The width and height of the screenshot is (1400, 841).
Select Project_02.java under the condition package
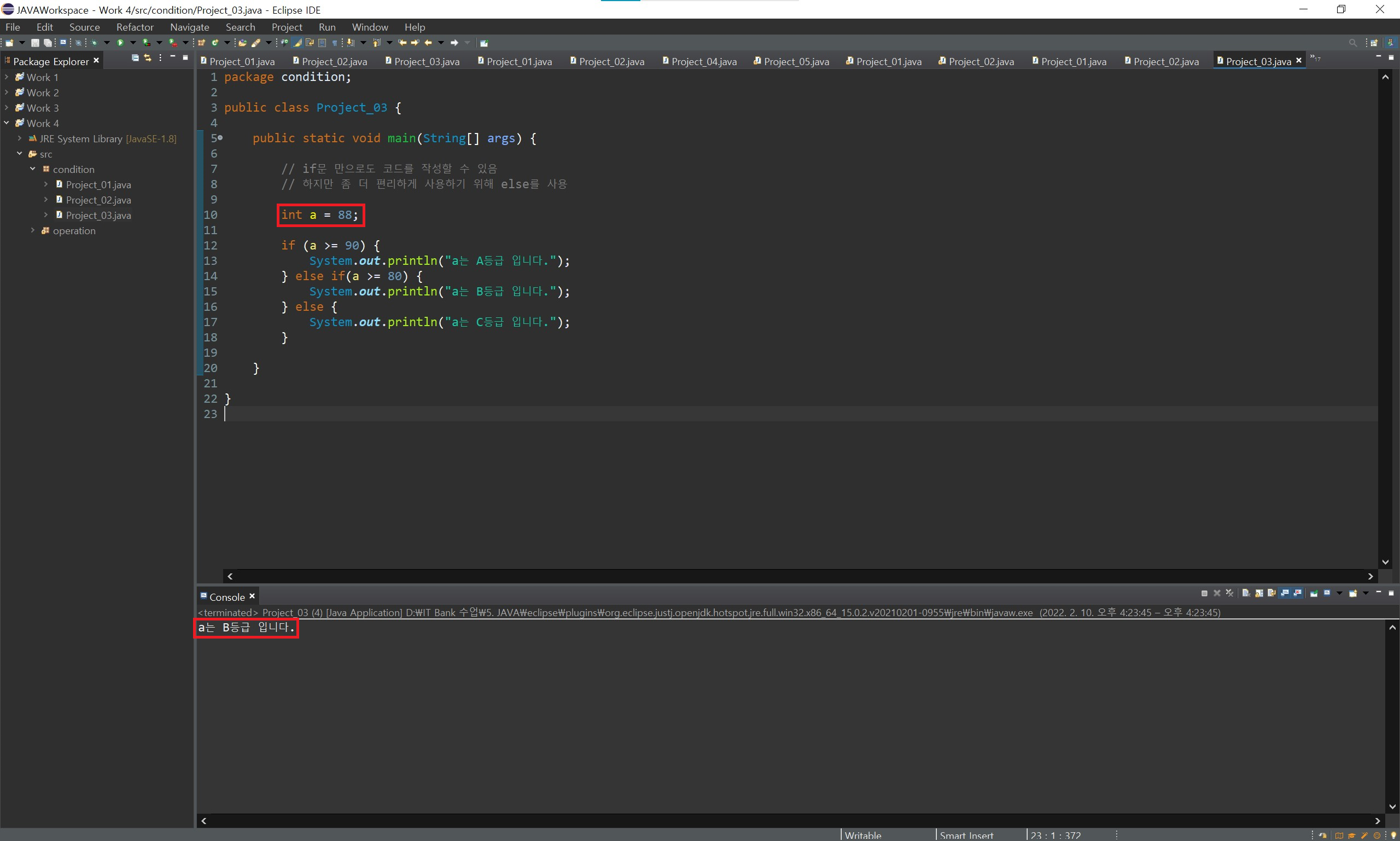pyautogui.click(x=98, y=200)
